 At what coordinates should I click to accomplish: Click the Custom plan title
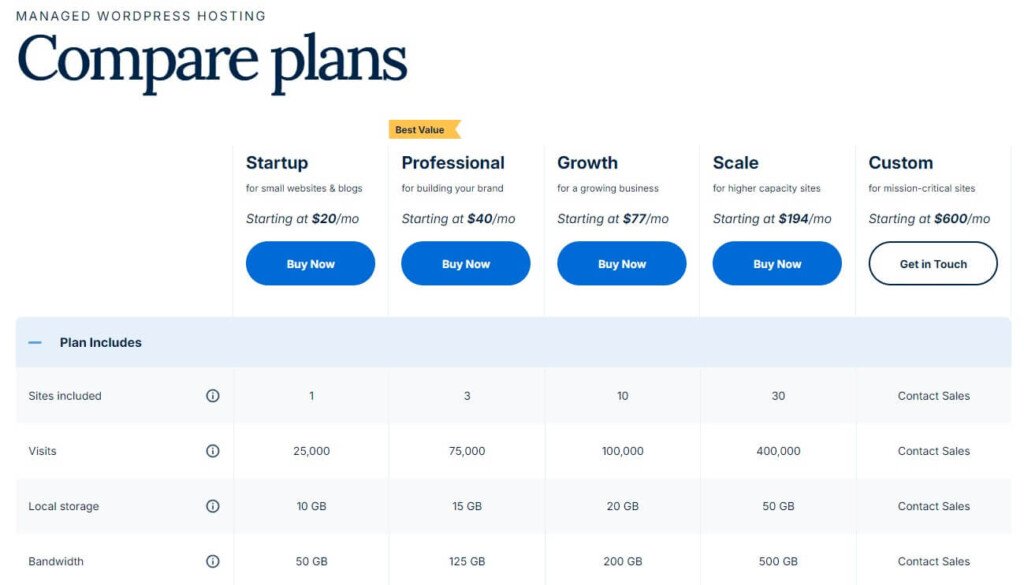[901, 163]
